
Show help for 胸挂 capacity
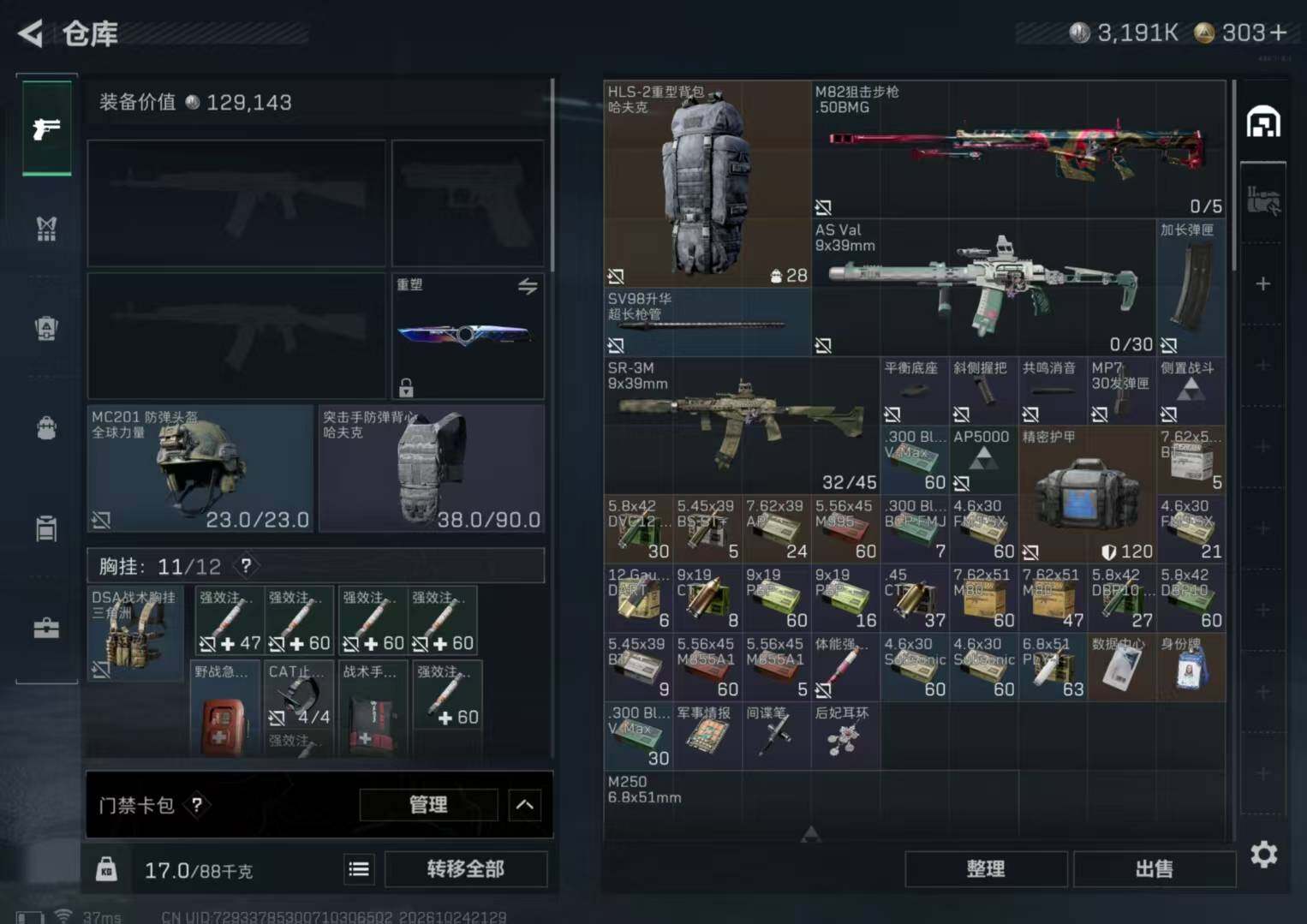coord(246,565)
